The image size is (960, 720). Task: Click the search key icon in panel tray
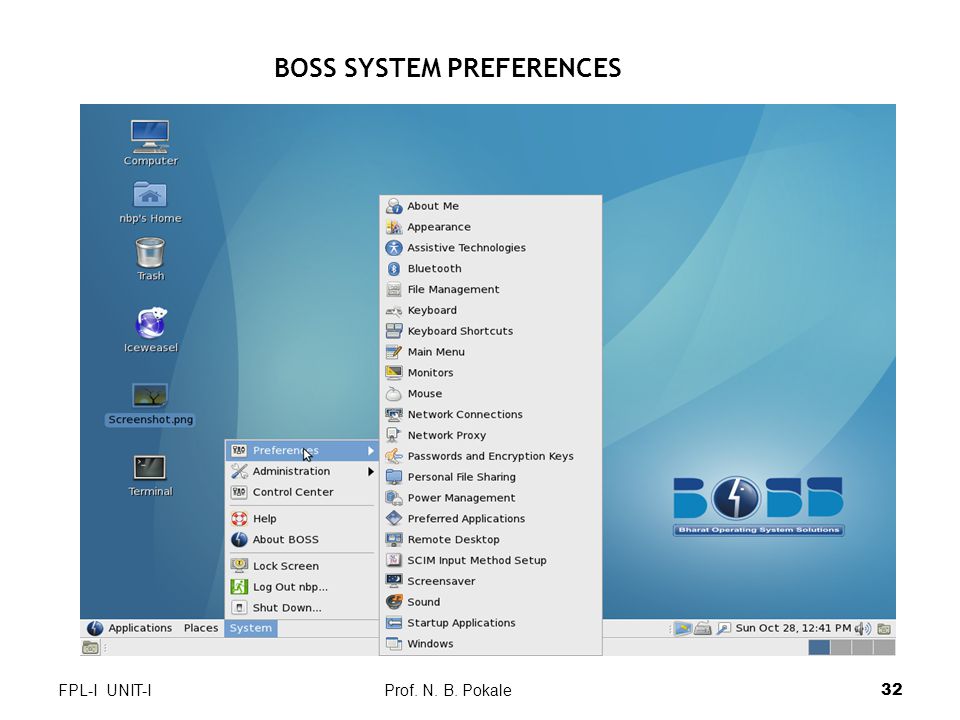[x=724, y=628]
